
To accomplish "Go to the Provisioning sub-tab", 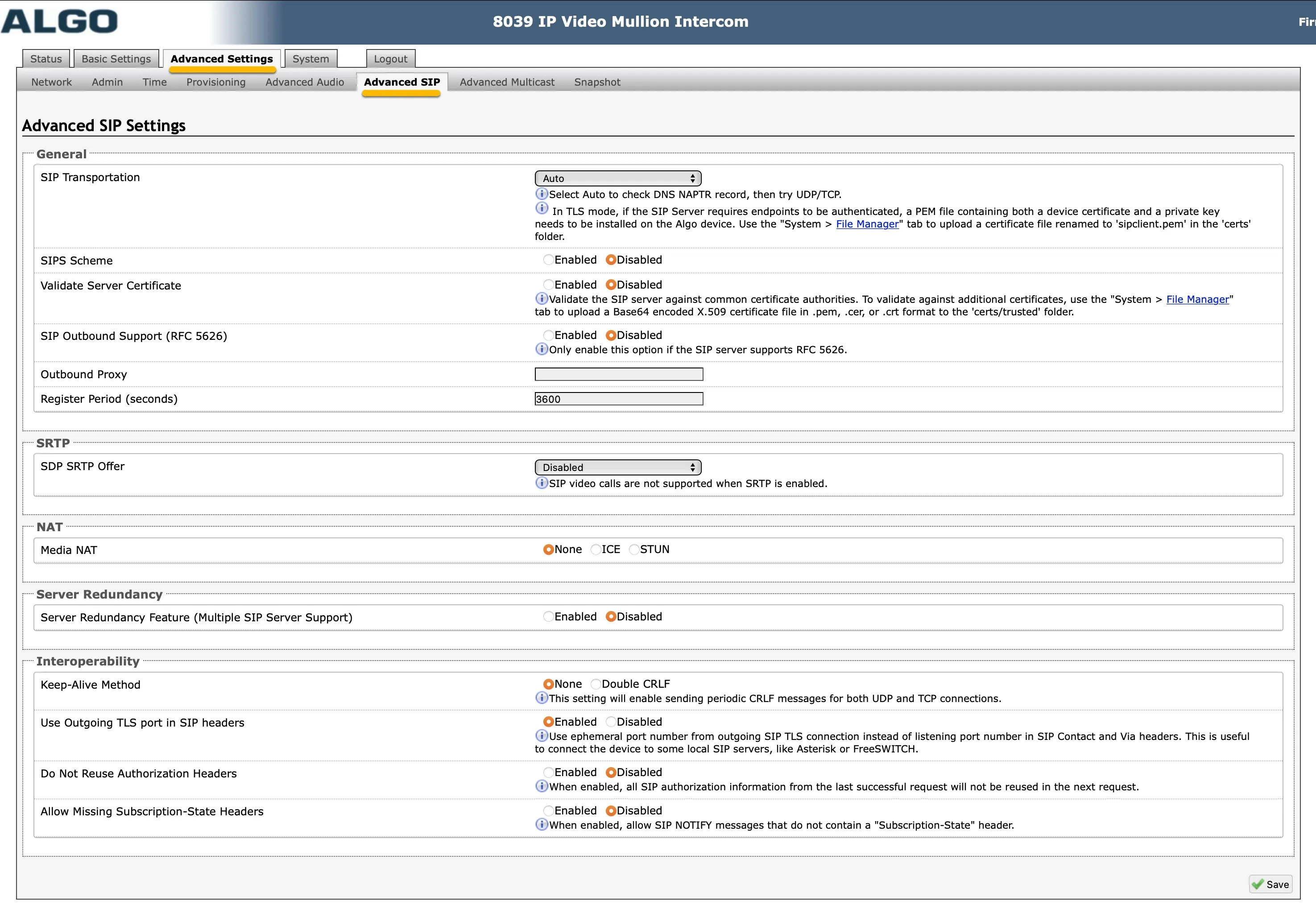I will 215,82.
